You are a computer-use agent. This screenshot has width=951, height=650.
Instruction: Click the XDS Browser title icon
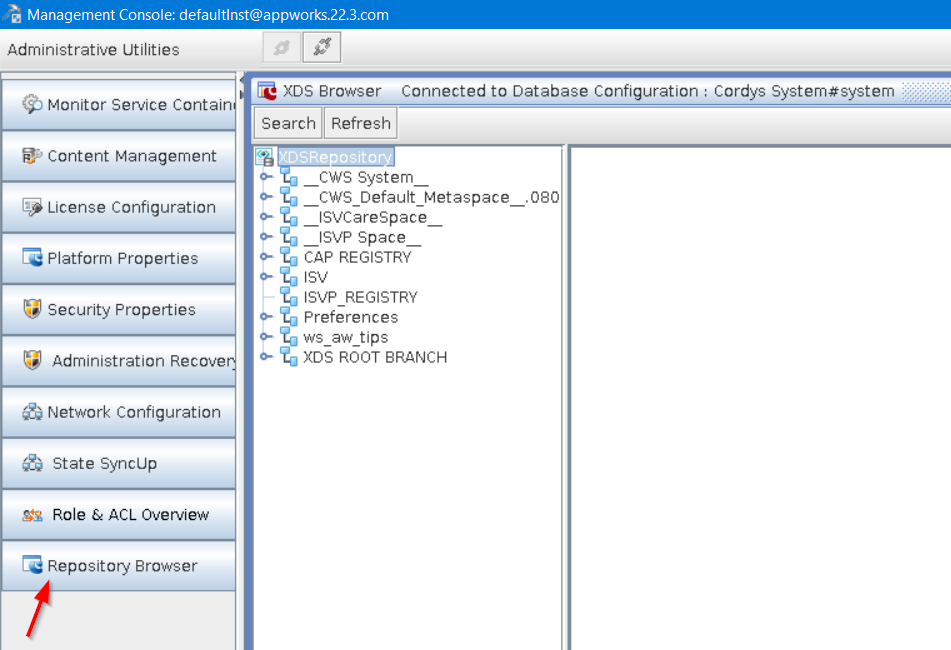[267, 91]
